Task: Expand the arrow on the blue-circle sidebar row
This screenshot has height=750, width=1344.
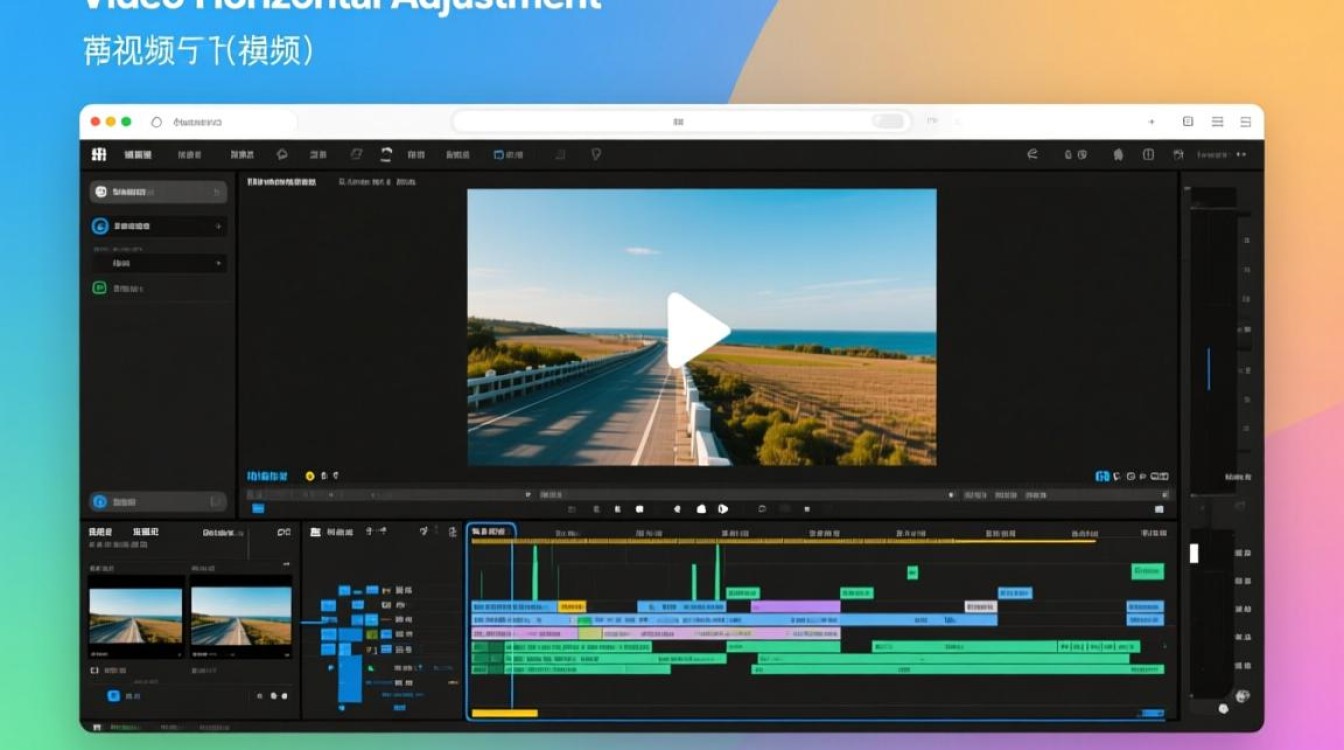Action: pyautogui.click(x=218, y=227)
